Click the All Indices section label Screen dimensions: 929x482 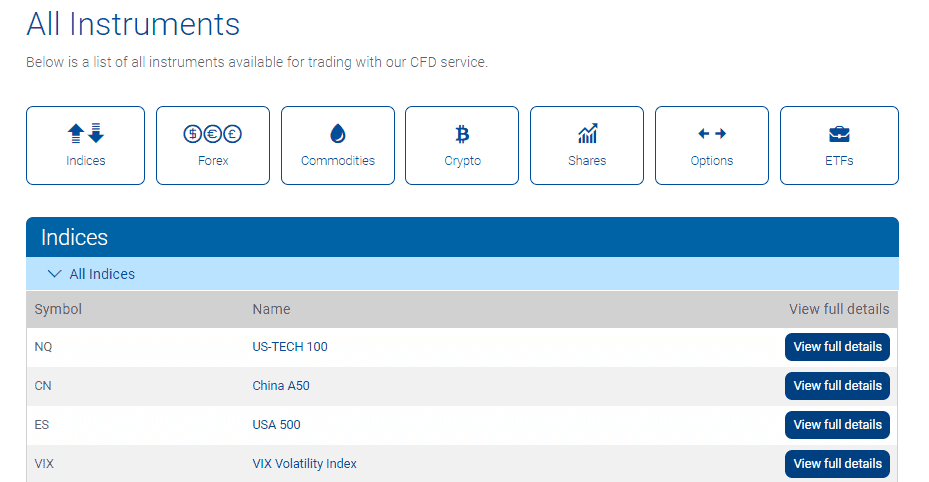pos(102,274)
